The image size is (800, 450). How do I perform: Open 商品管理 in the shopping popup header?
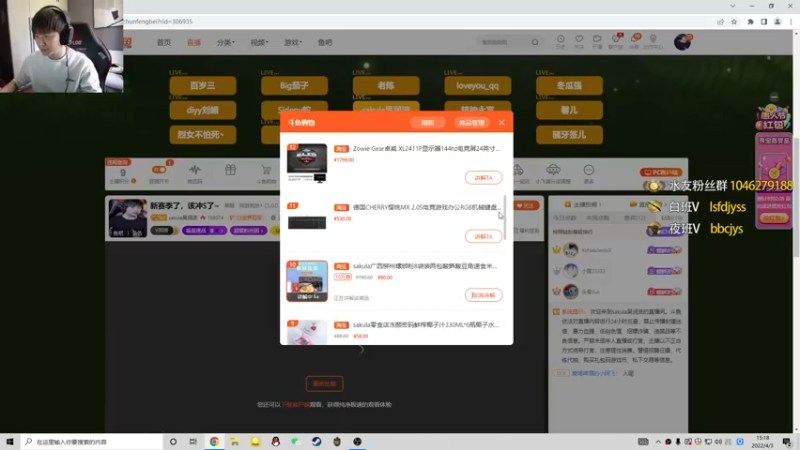471,123
